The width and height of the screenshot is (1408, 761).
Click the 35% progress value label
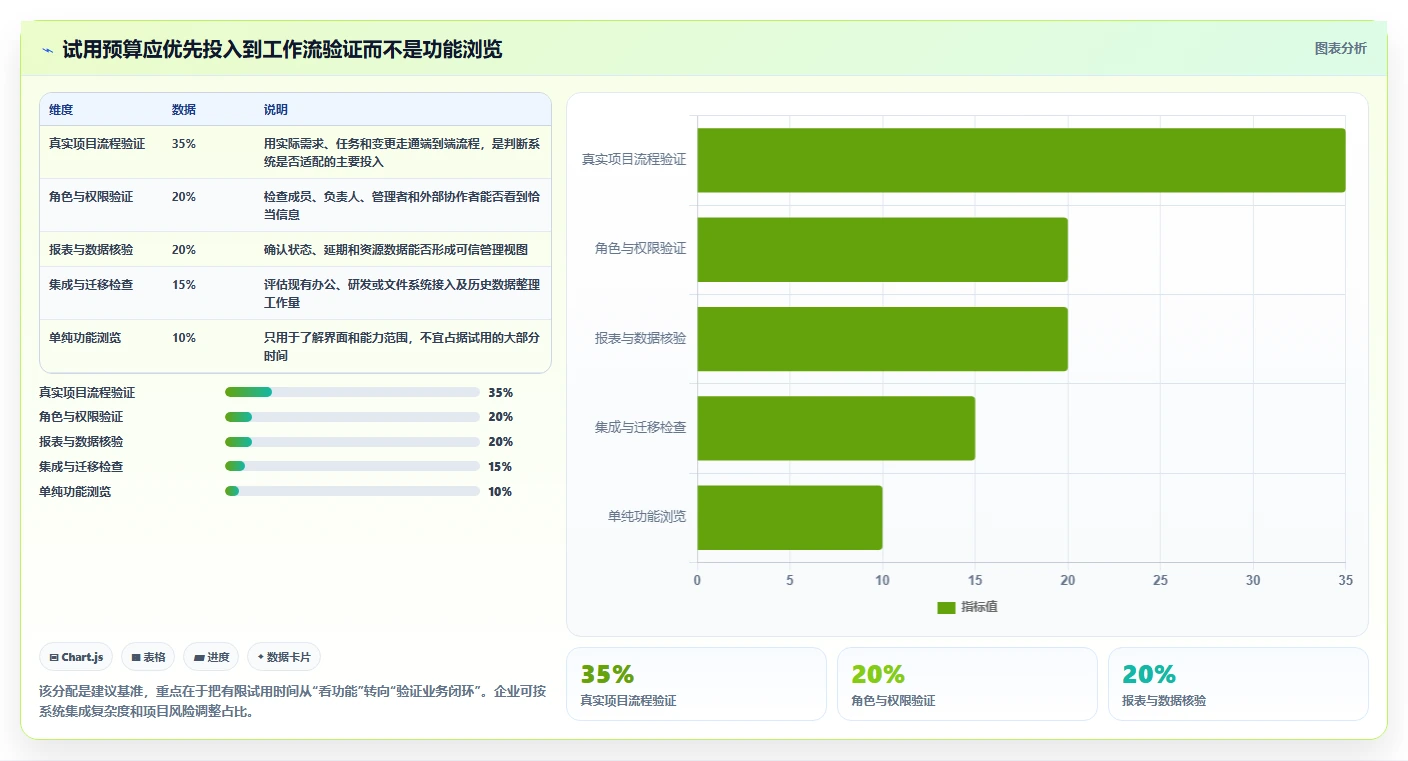tap(500, 393)
